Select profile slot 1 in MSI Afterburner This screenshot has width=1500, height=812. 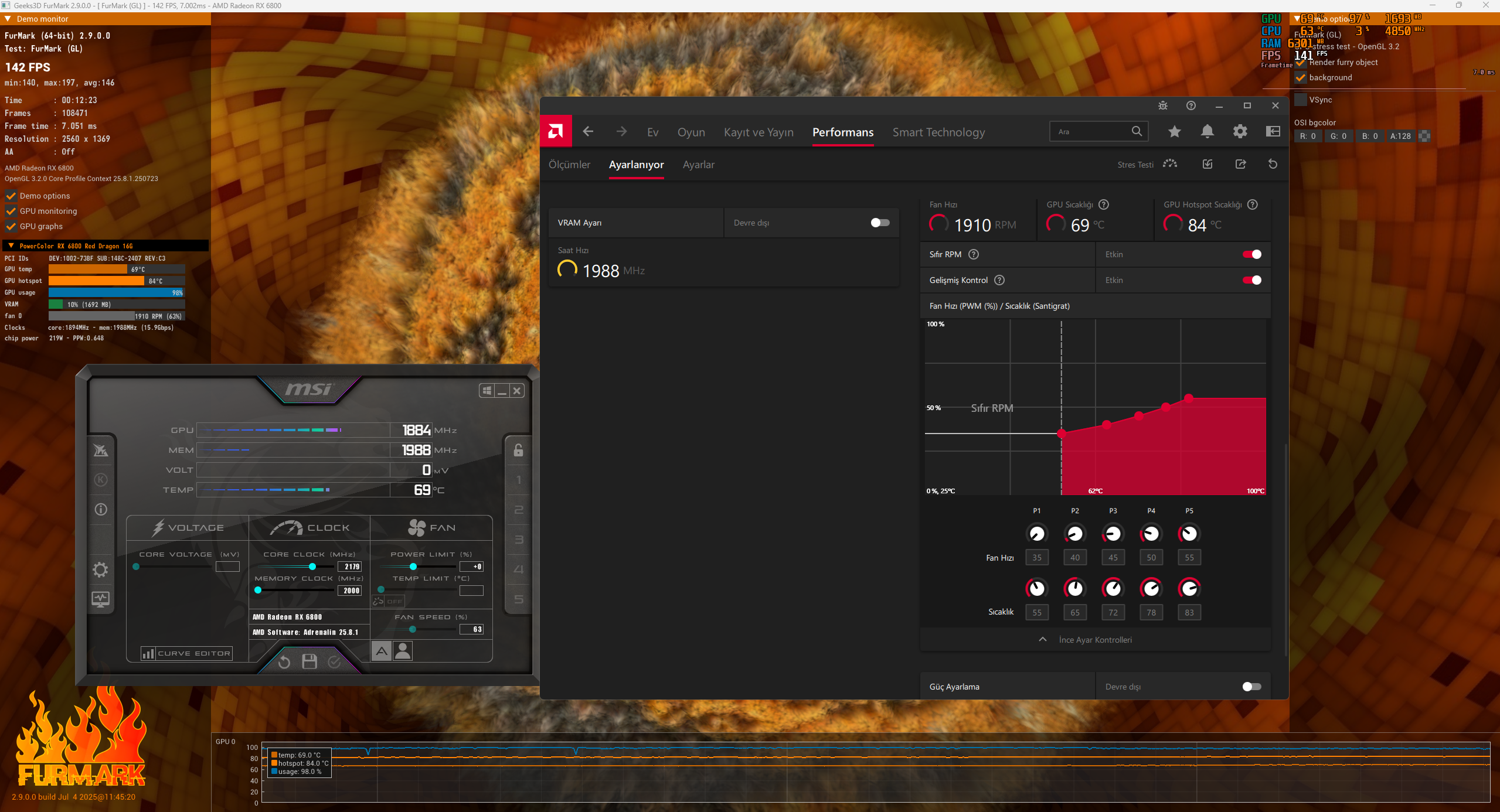click(519, 480)
